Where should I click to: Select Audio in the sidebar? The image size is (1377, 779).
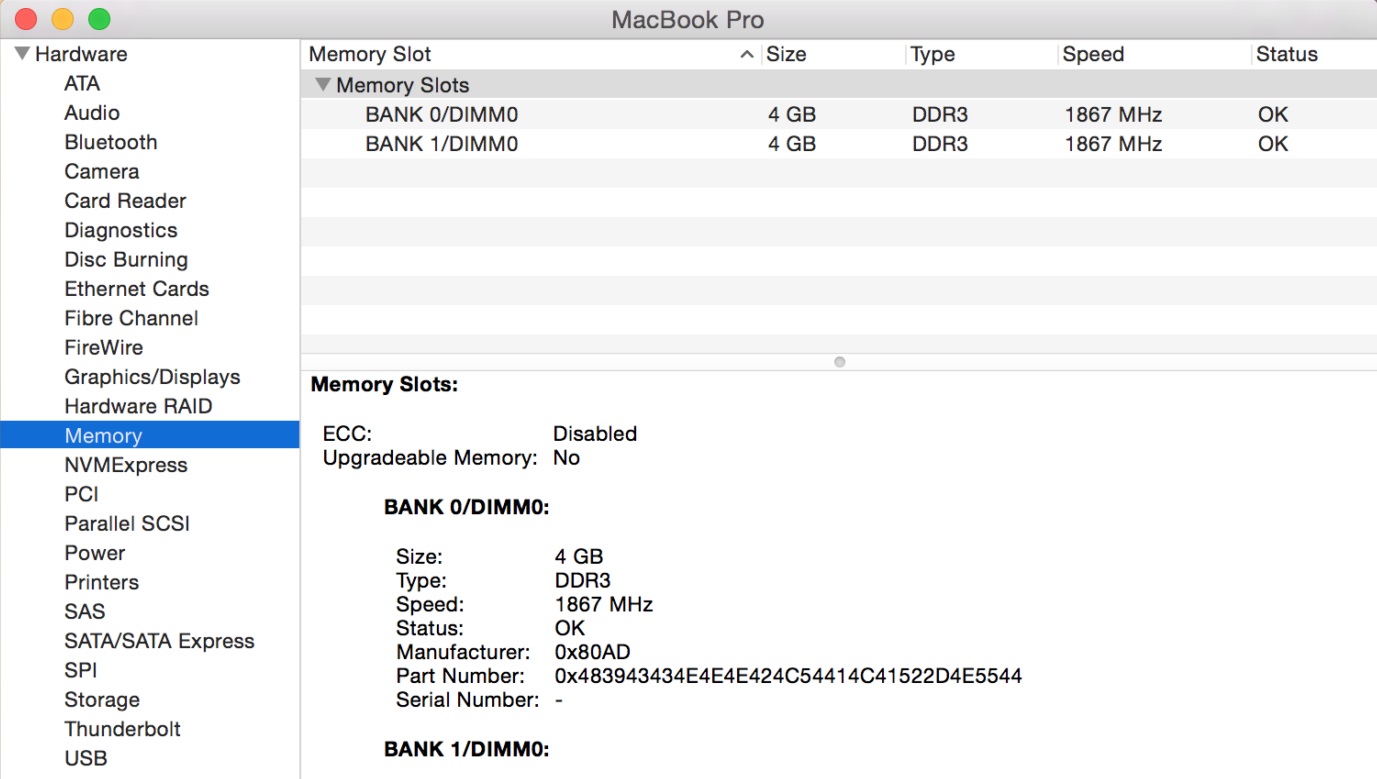click(92, 113)
